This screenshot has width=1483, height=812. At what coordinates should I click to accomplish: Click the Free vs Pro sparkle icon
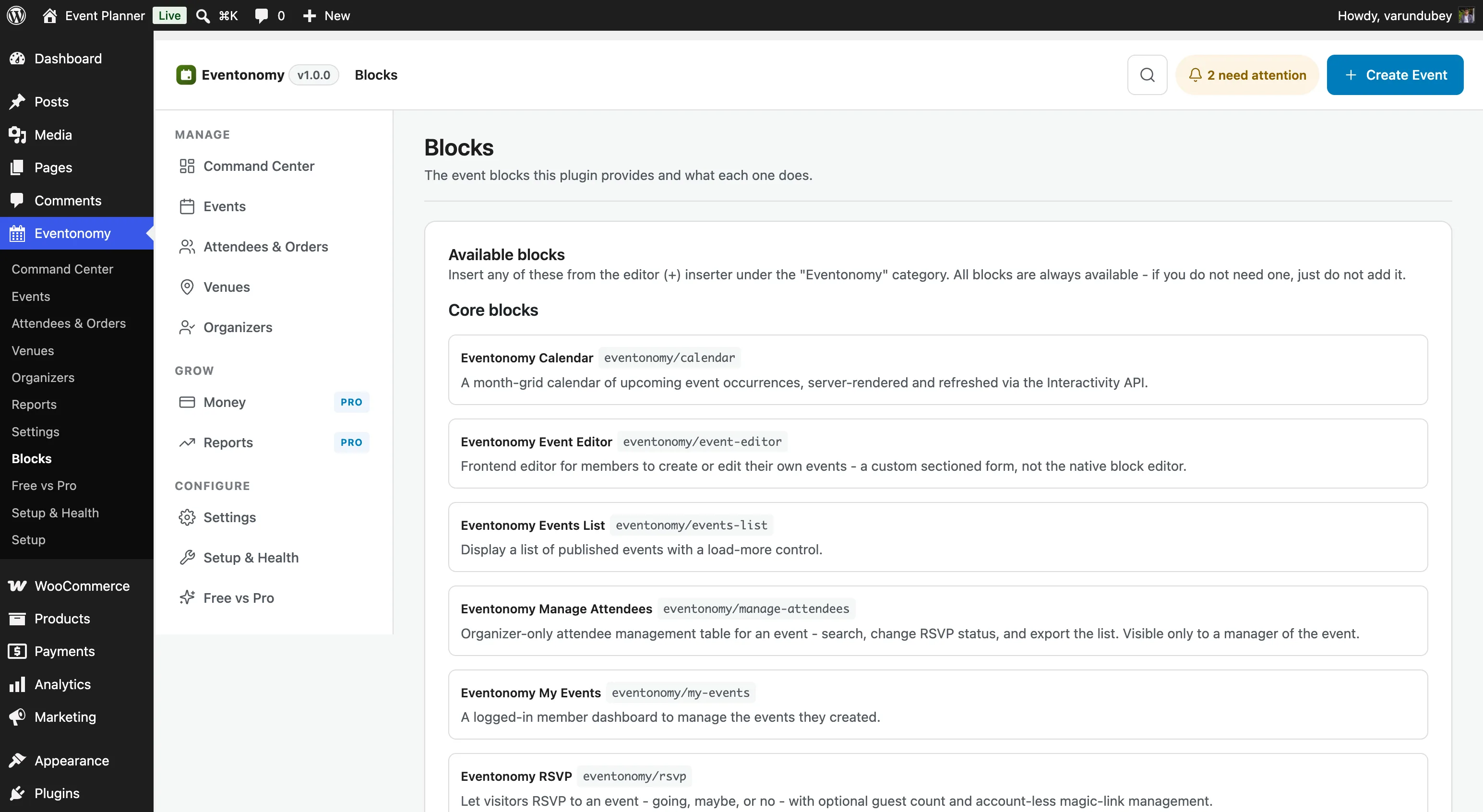(187, 598)
